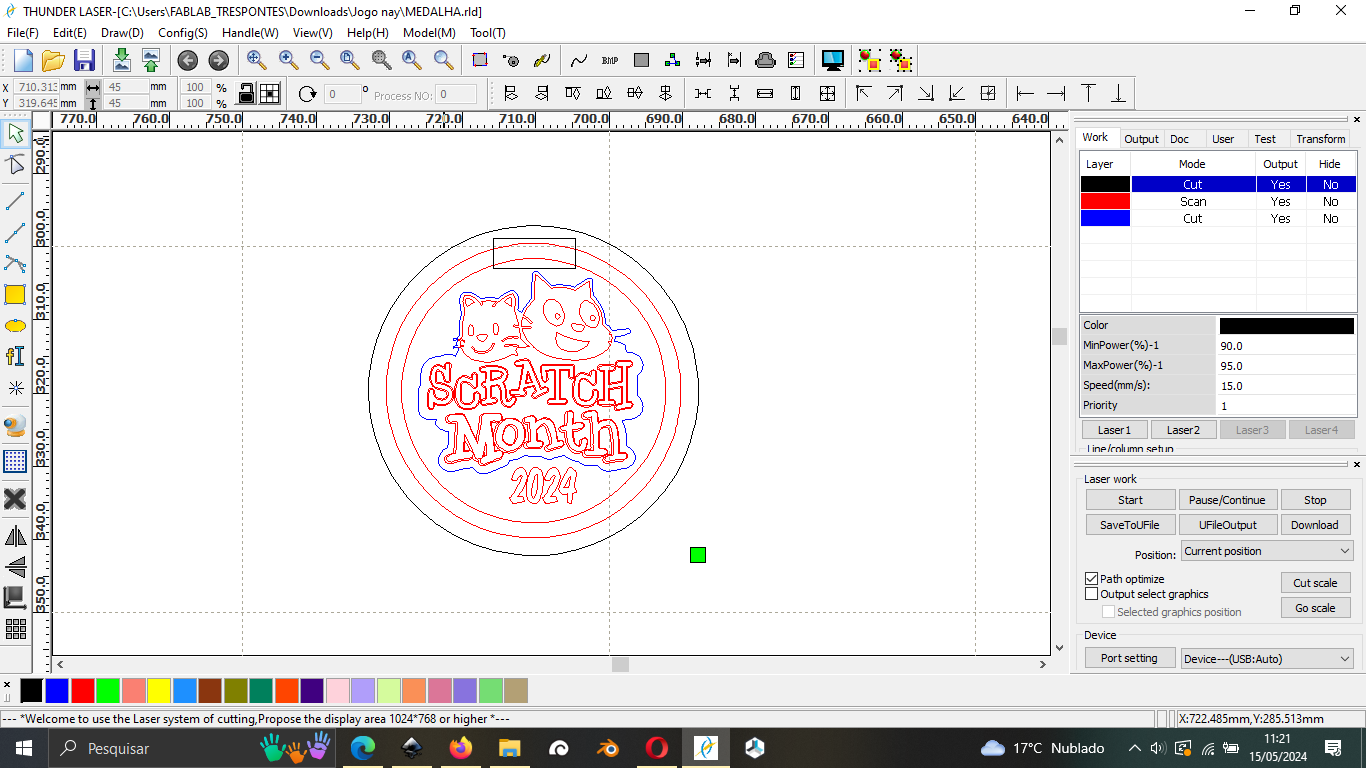The width and height of the screenshot is (1366, 768).
Task: Click the delete X tool in the sidebar
Action: click(15, 498)
